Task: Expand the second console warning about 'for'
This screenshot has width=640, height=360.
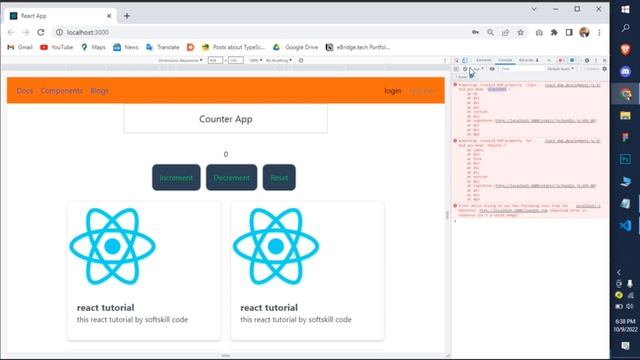Action: click(x=460, y=141)
